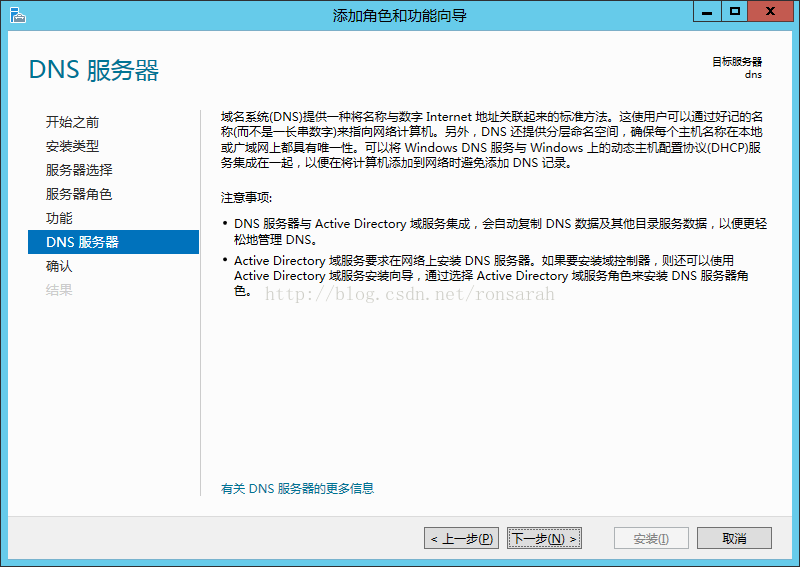Screen dimensions: 800x567
Task: Click the 上一步(P) button
Action: click(x=461, y=538)
